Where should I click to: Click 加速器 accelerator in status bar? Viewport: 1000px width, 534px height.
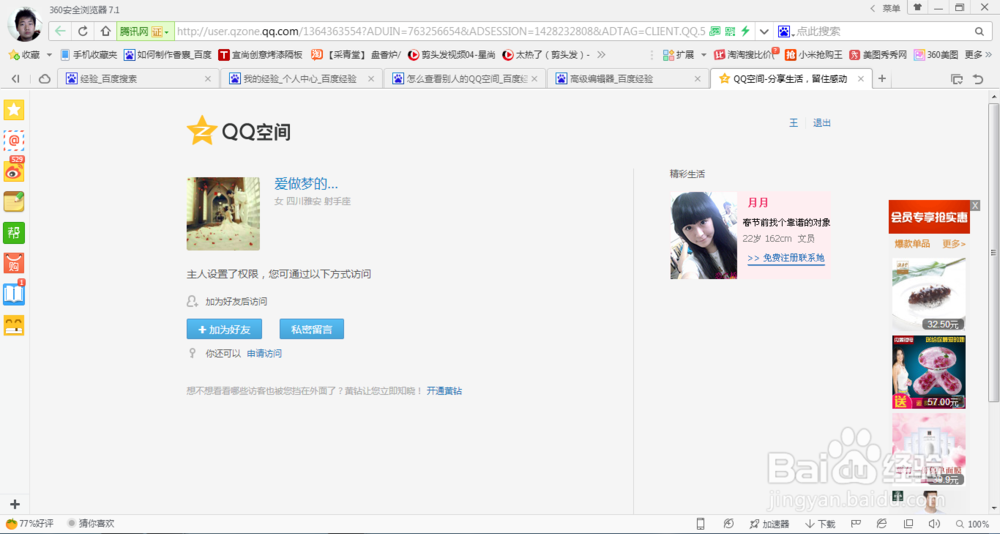point(770,524)
